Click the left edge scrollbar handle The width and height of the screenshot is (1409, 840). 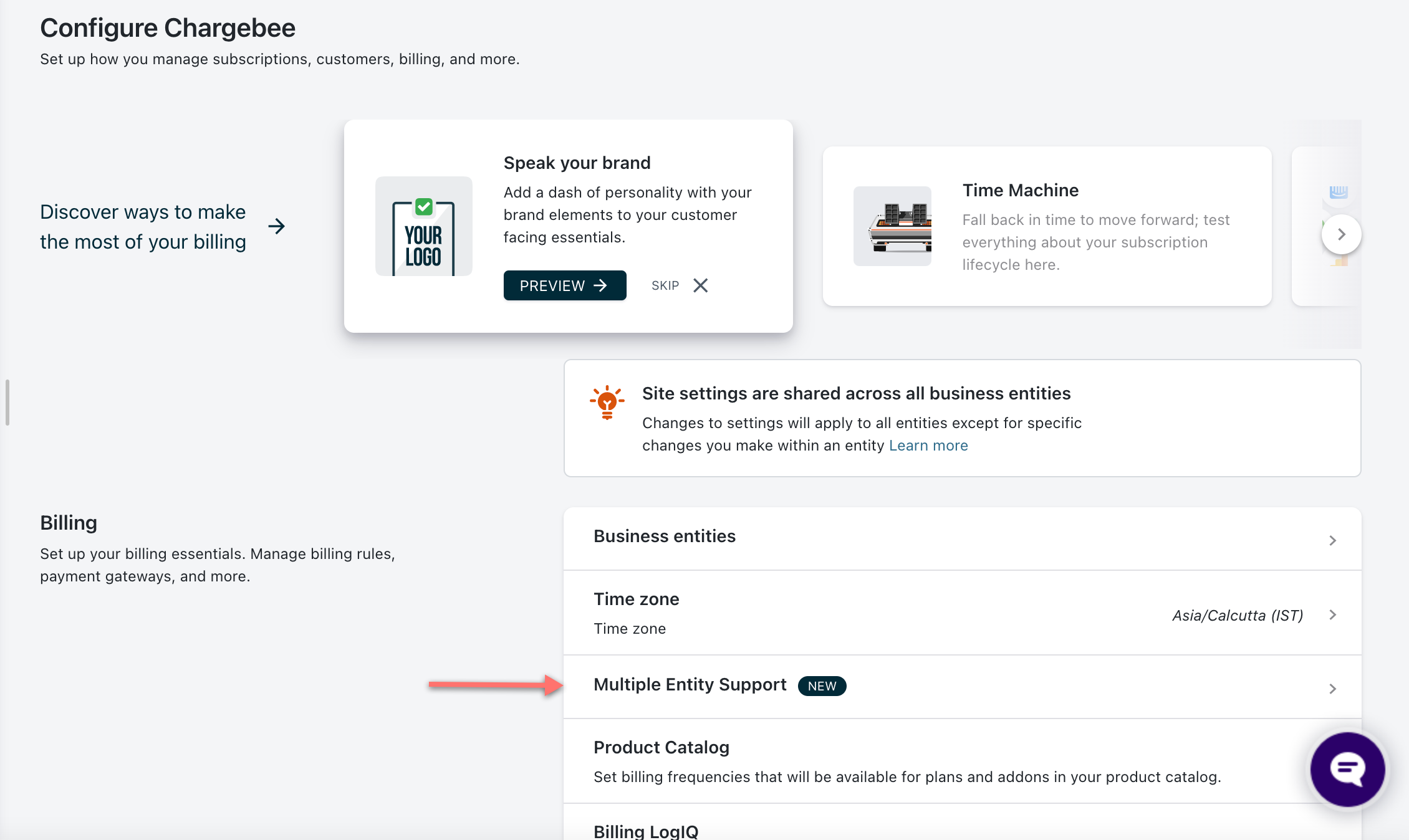pyautogui.click(x=7, y=403)
